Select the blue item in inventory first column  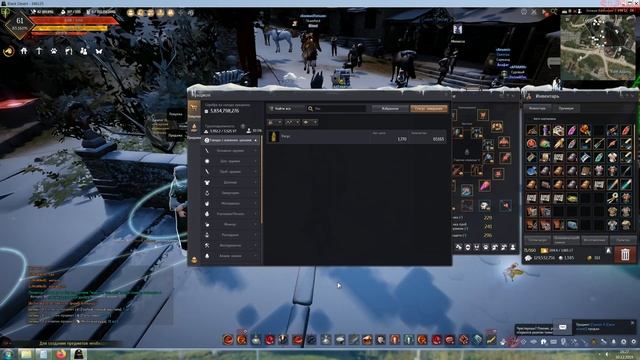click(531, 171)
